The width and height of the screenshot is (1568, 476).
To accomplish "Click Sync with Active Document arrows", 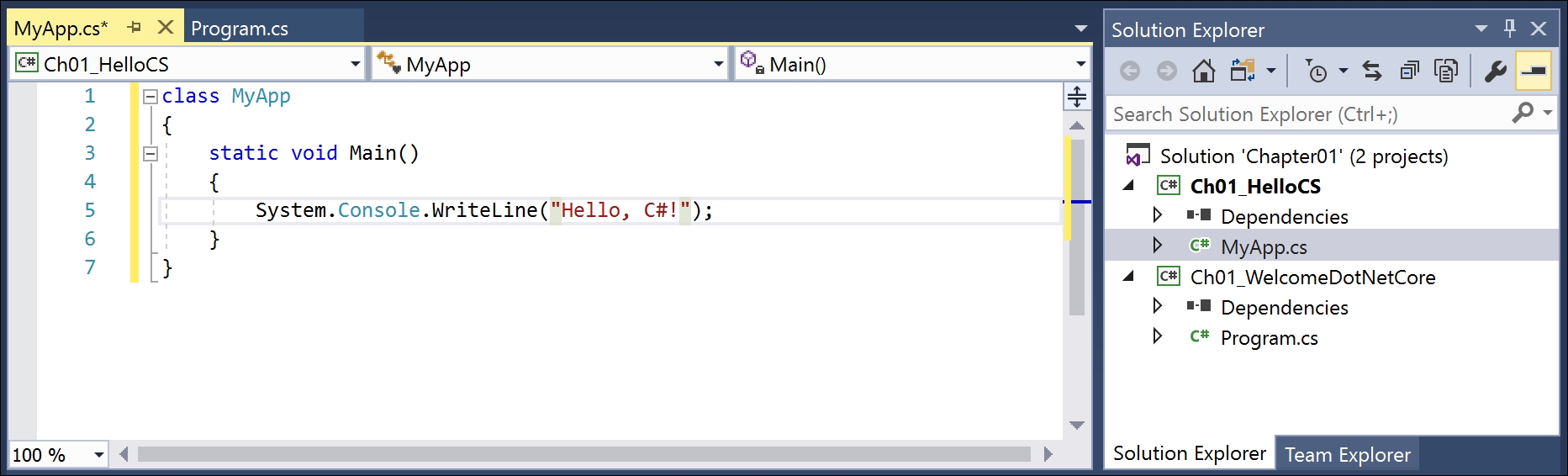I will (x=1372, y=71).
